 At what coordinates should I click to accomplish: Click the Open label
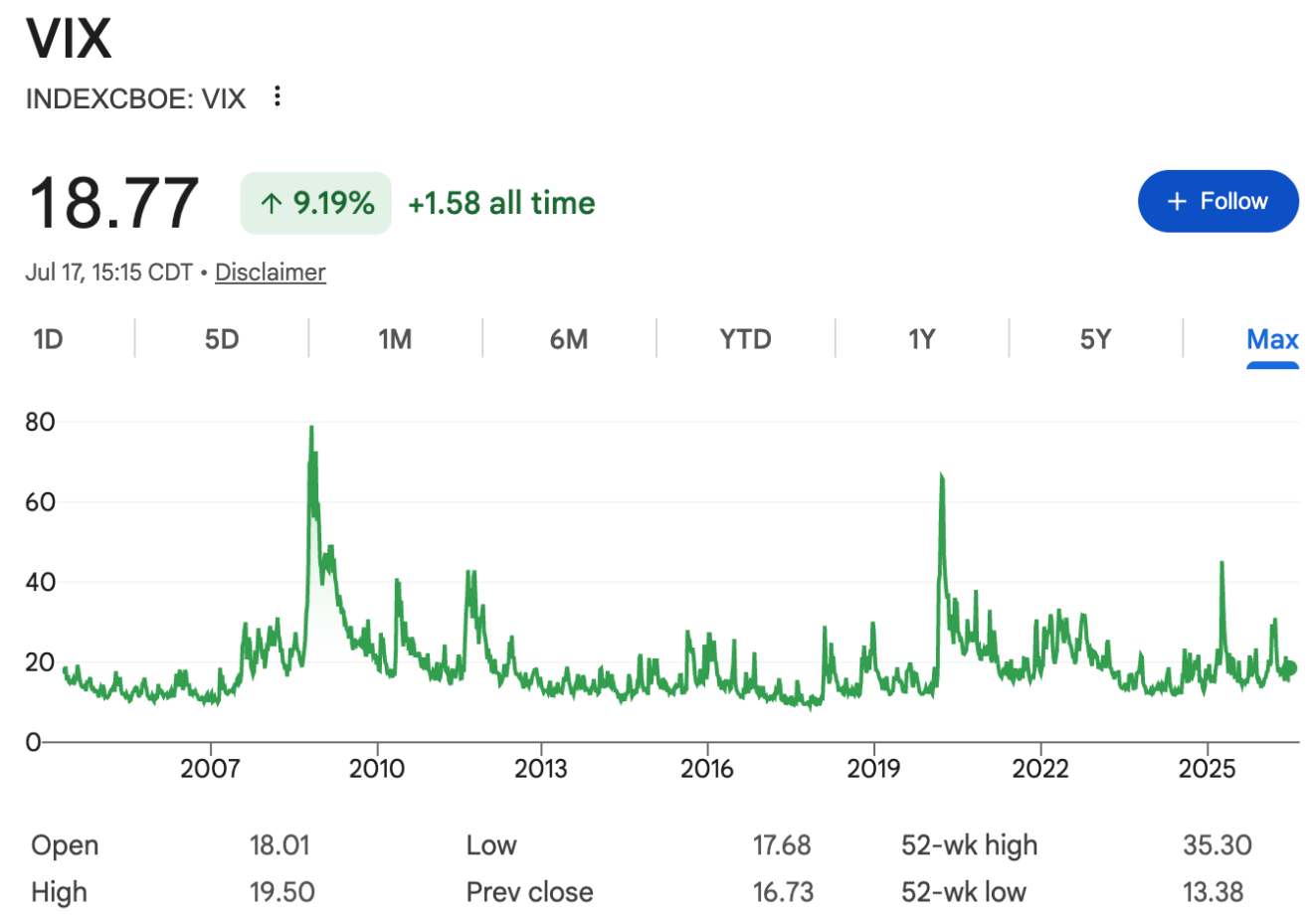(65, 846)
